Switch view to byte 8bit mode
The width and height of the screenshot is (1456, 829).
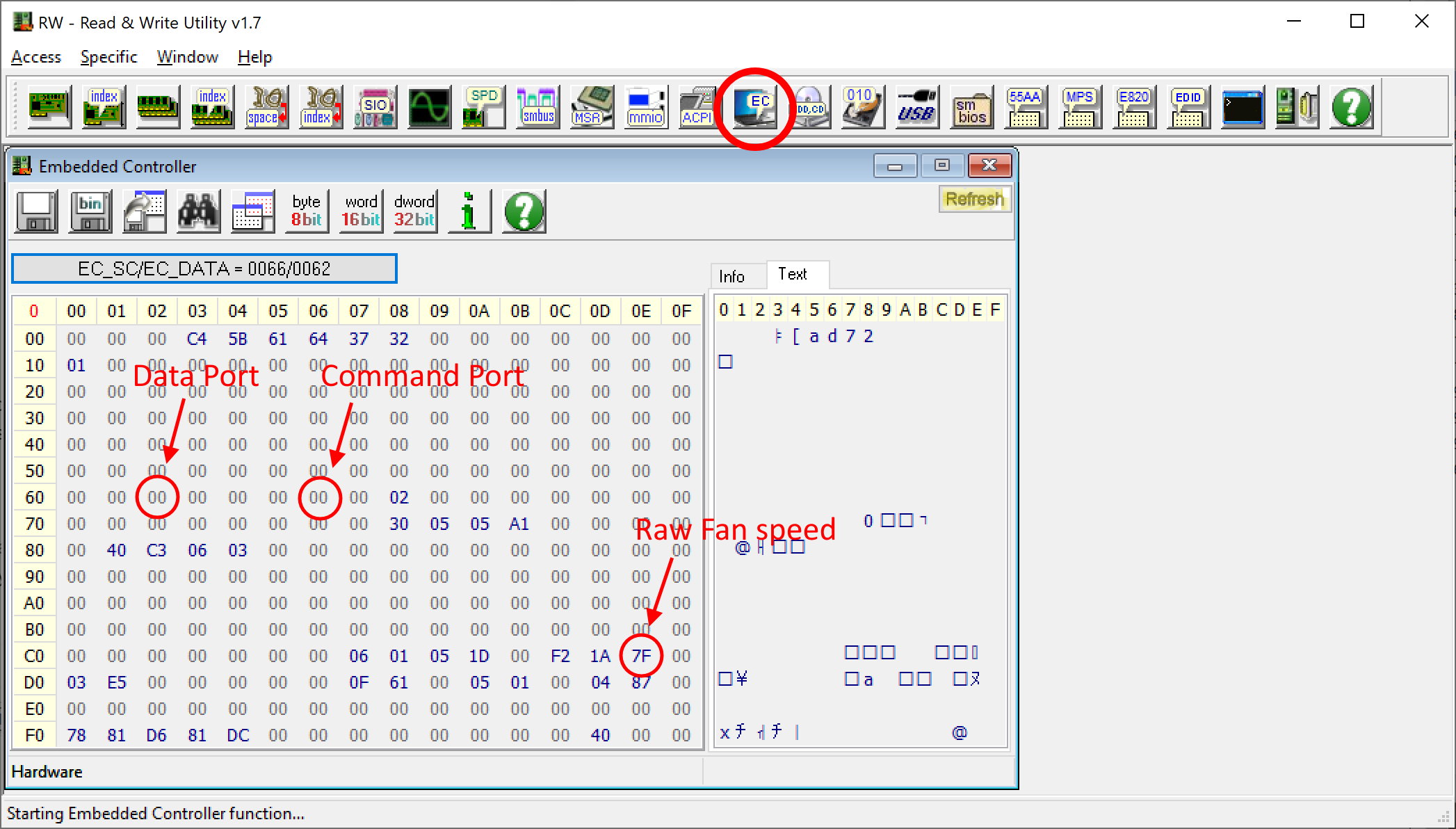307,211
